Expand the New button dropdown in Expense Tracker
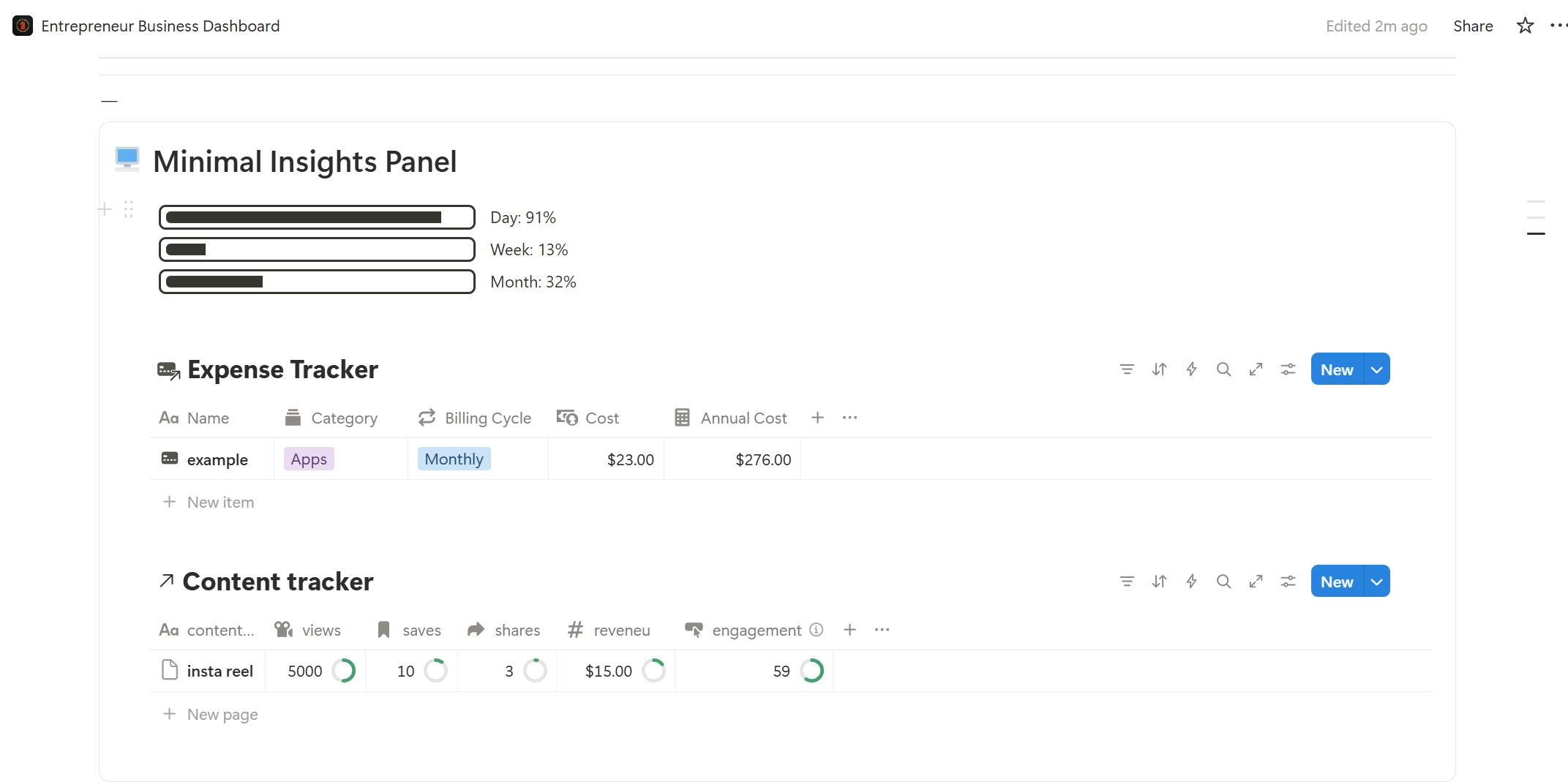This screenshot has height=782, width=1568. pos(1376,369)
